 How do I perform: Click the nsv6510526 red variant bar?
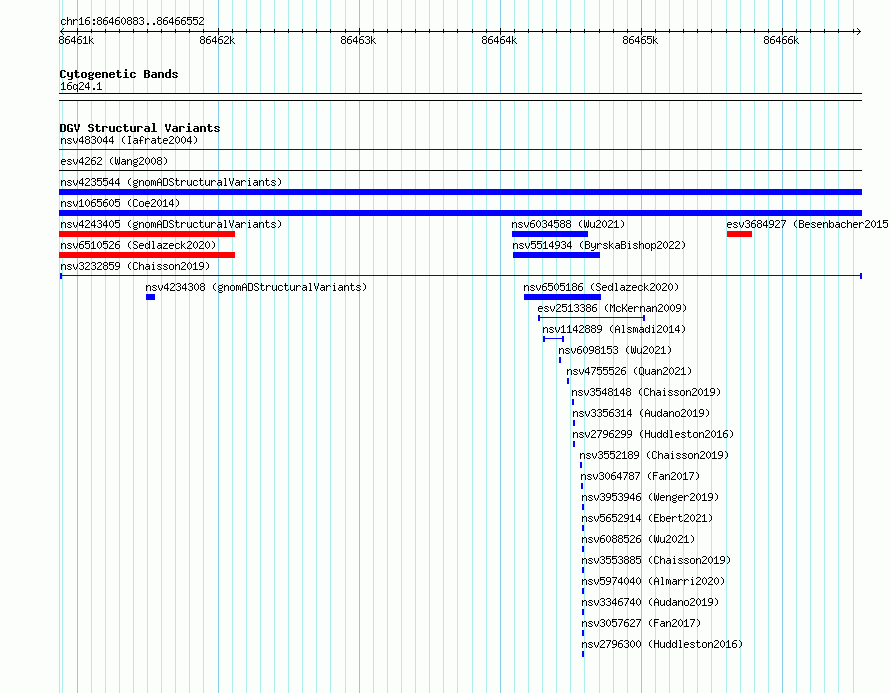(147, 255)
